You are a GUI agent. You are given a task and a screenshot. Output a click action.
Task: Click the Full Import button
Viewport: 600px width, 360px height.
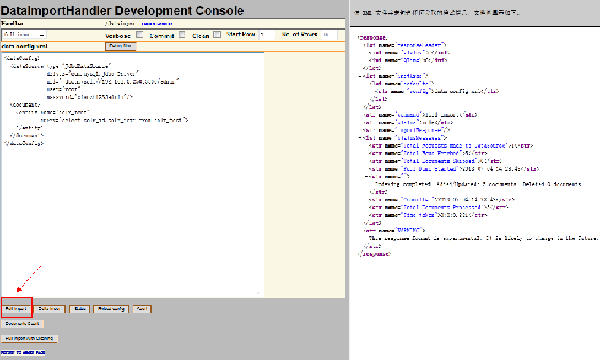(16, 309)
